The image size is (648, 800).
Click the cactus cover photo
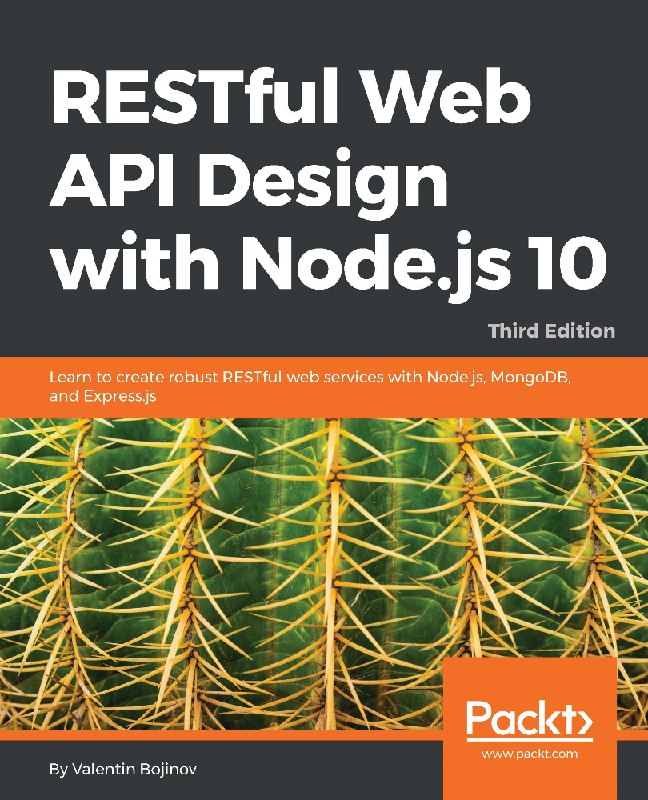click(x=324, y=574)
